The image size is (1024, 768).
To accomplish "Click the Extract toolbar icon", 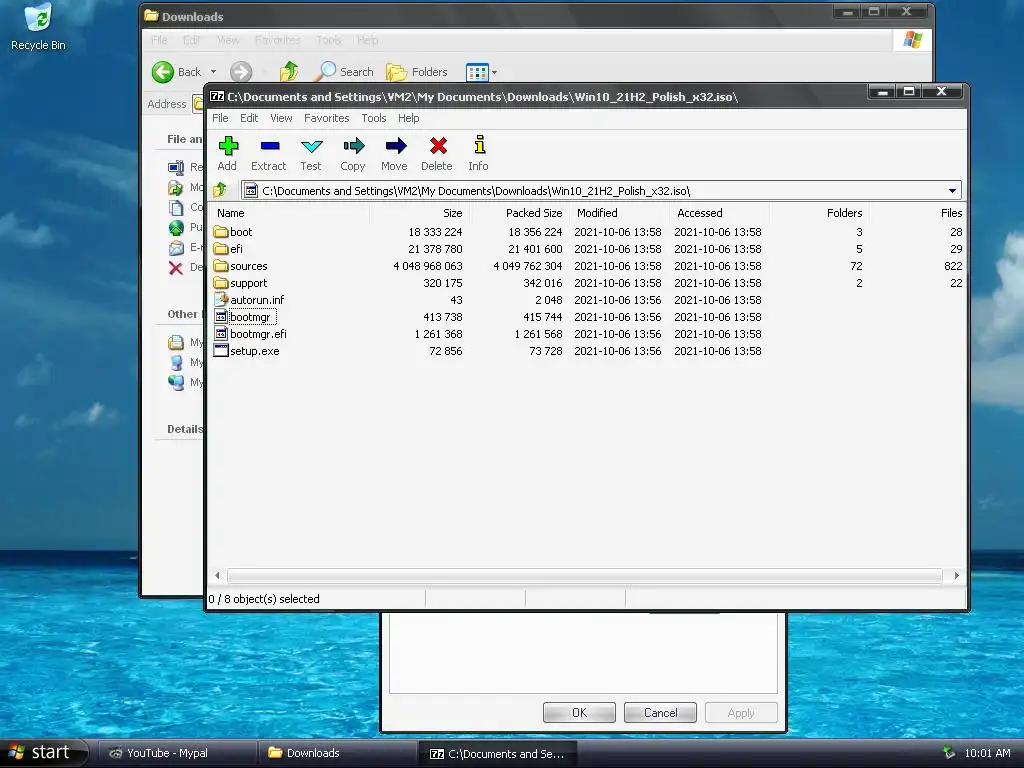I will 269,154.
